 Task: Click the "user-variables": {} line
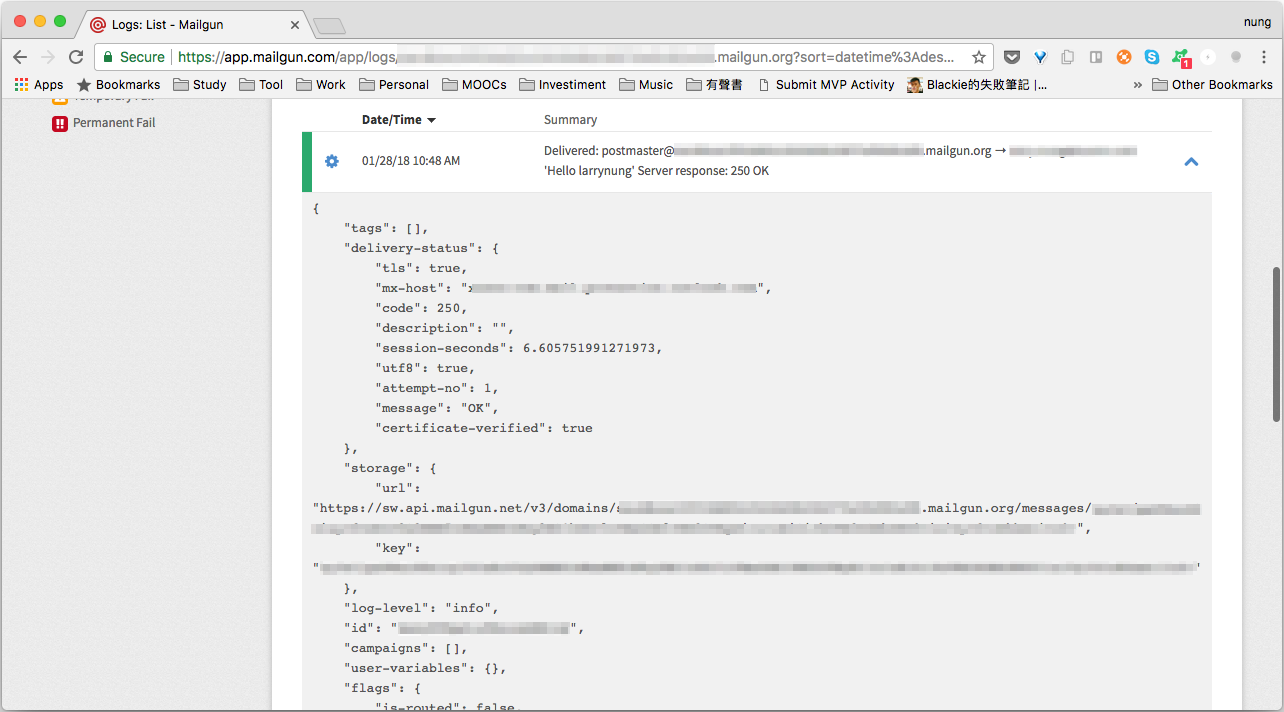425,668
